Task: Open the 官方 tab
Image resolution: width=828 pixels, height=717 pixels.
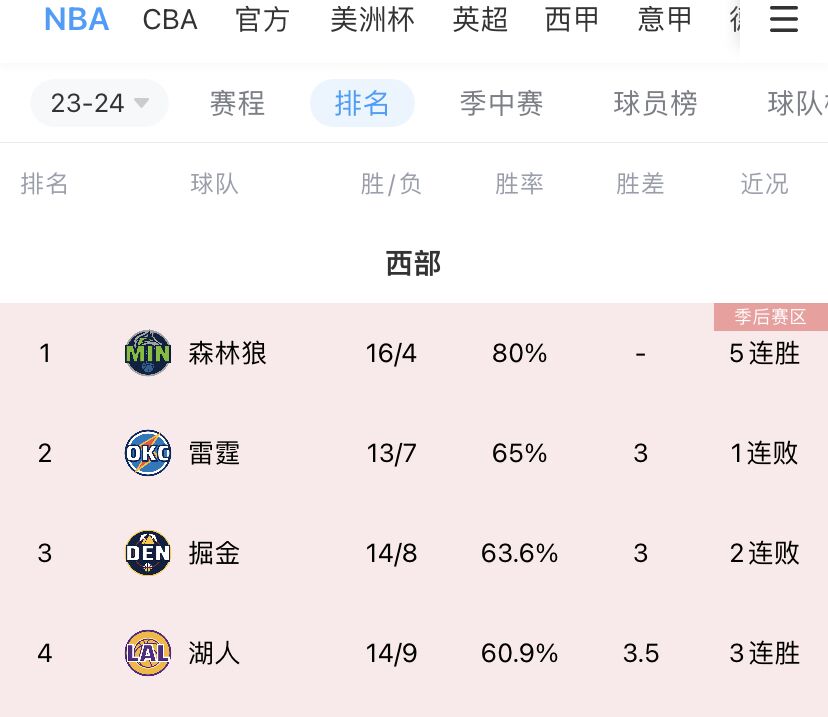Action: tap(262, 20)
